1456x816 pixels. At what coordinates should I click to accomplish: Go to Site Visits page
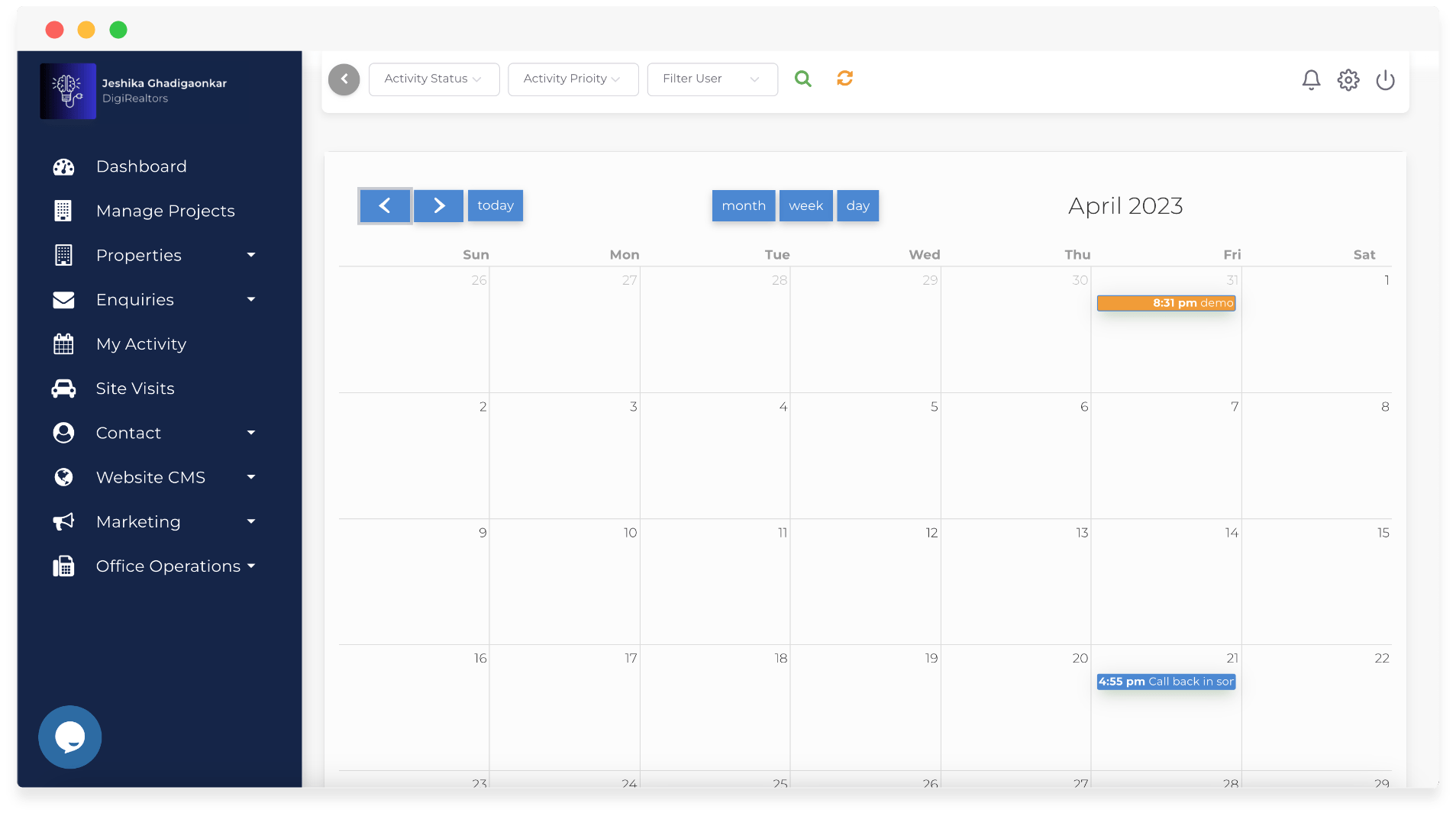(134, 389)
